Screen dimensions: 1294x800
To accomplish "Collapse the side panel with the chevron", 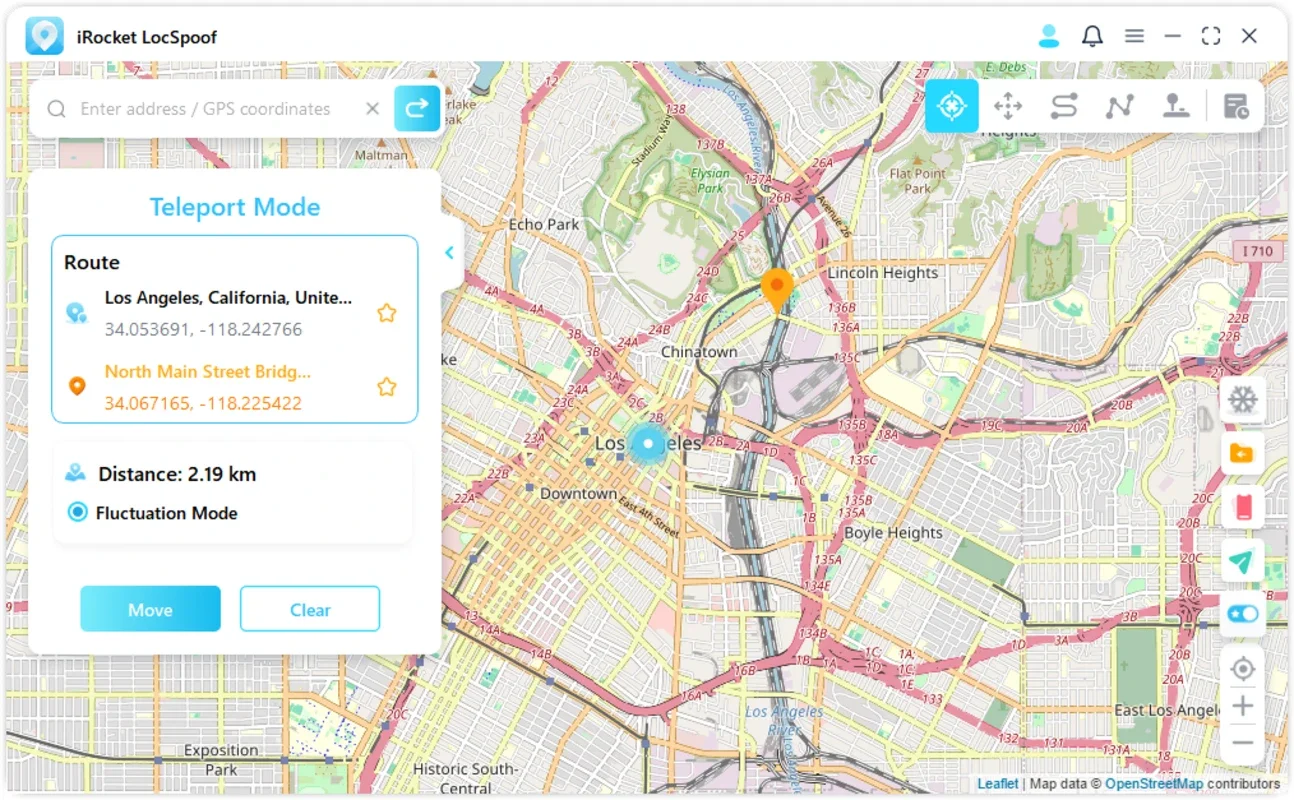I will tap(449, 252).
